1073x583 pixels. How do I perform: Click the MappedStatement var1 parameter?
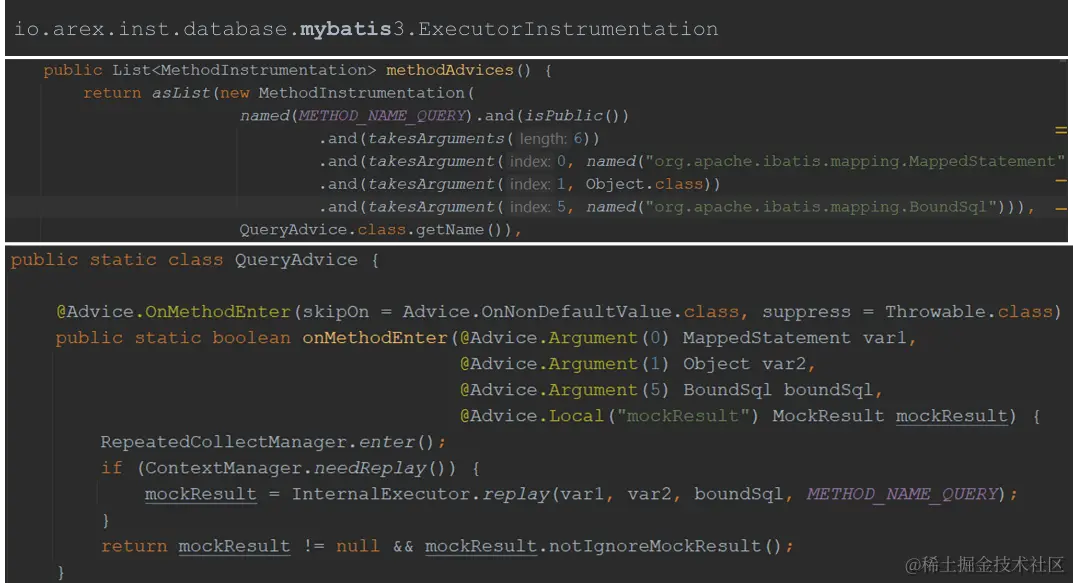[x=794, y=338]
